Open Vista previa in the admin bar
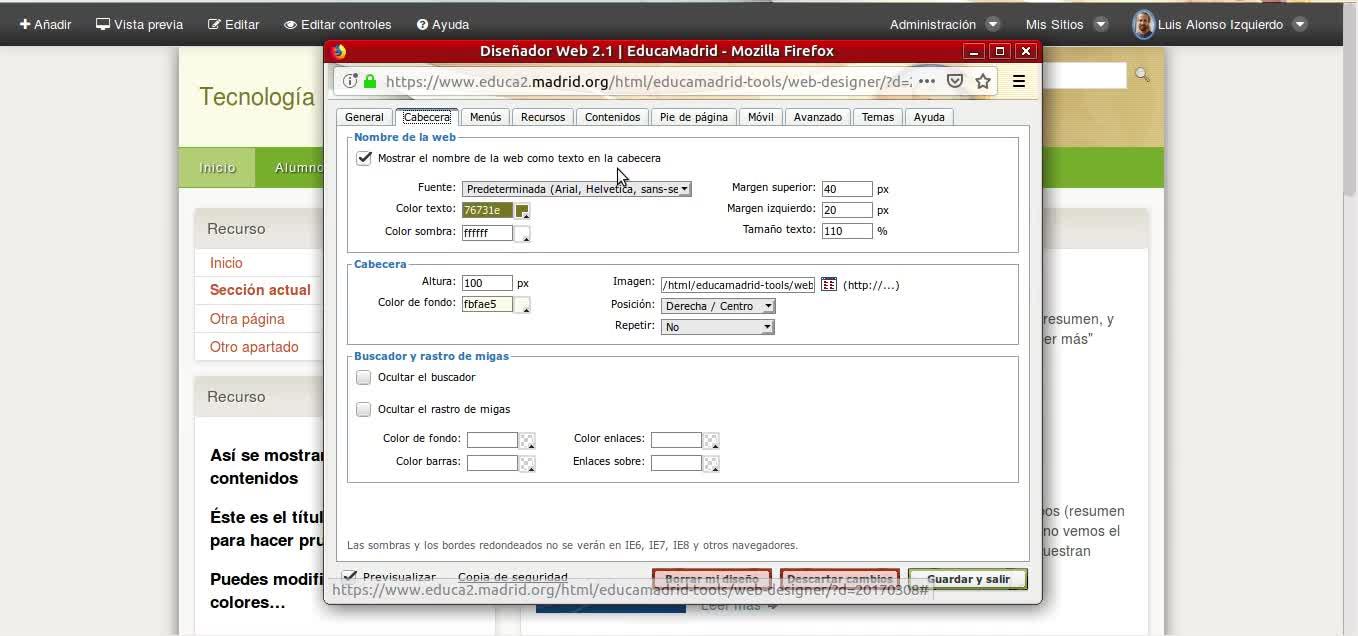 coord(140,24)
